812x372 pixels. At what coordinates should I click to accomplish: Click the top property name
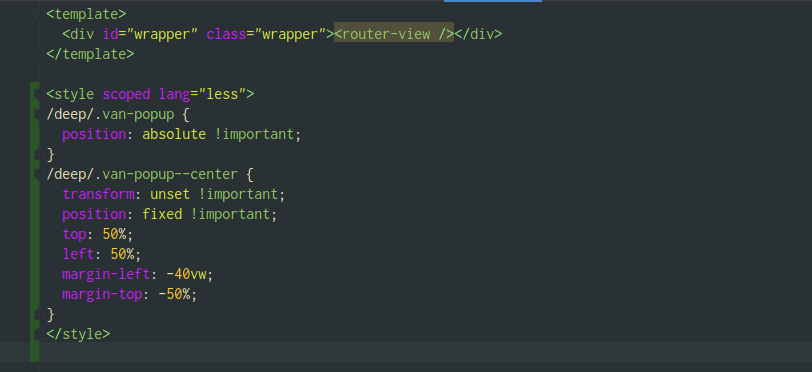click(74, 234)
